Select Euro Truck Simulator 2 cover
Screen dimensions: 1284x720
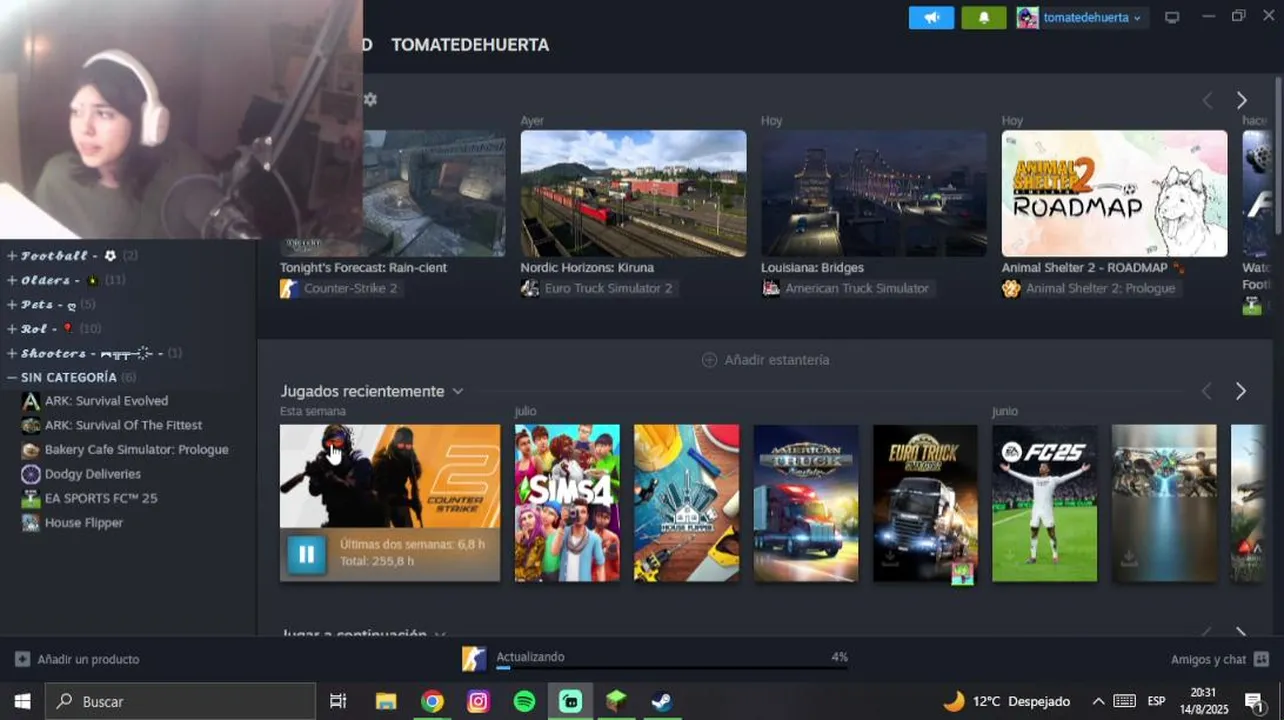pos(925,503)
